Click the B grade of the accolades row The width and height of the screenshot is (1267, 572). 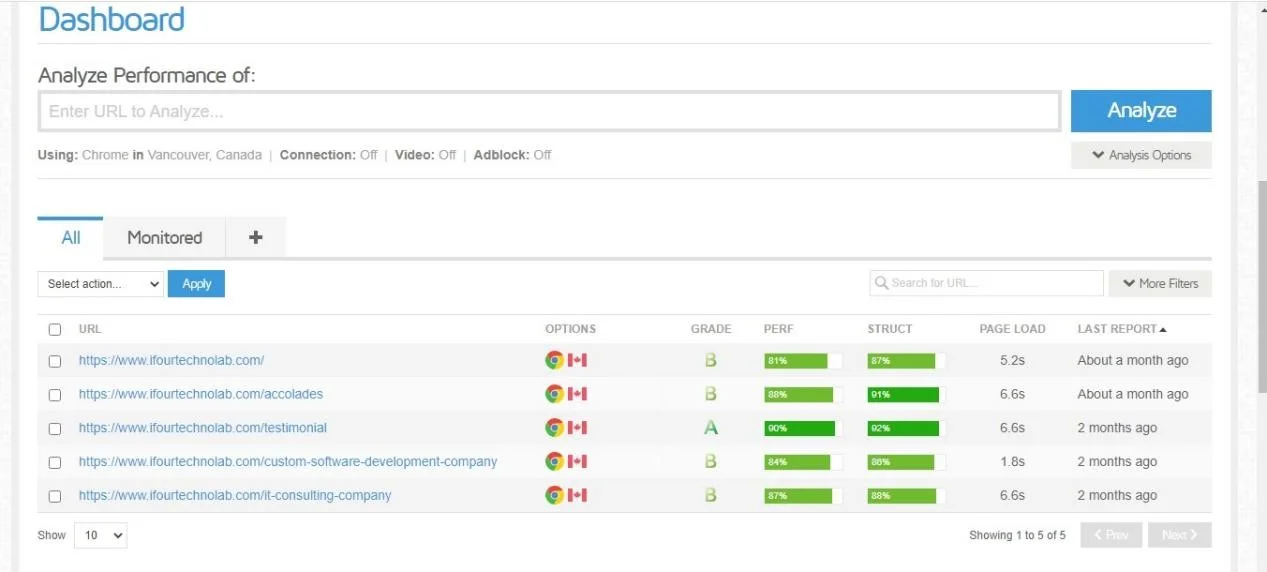pos(711,394)
